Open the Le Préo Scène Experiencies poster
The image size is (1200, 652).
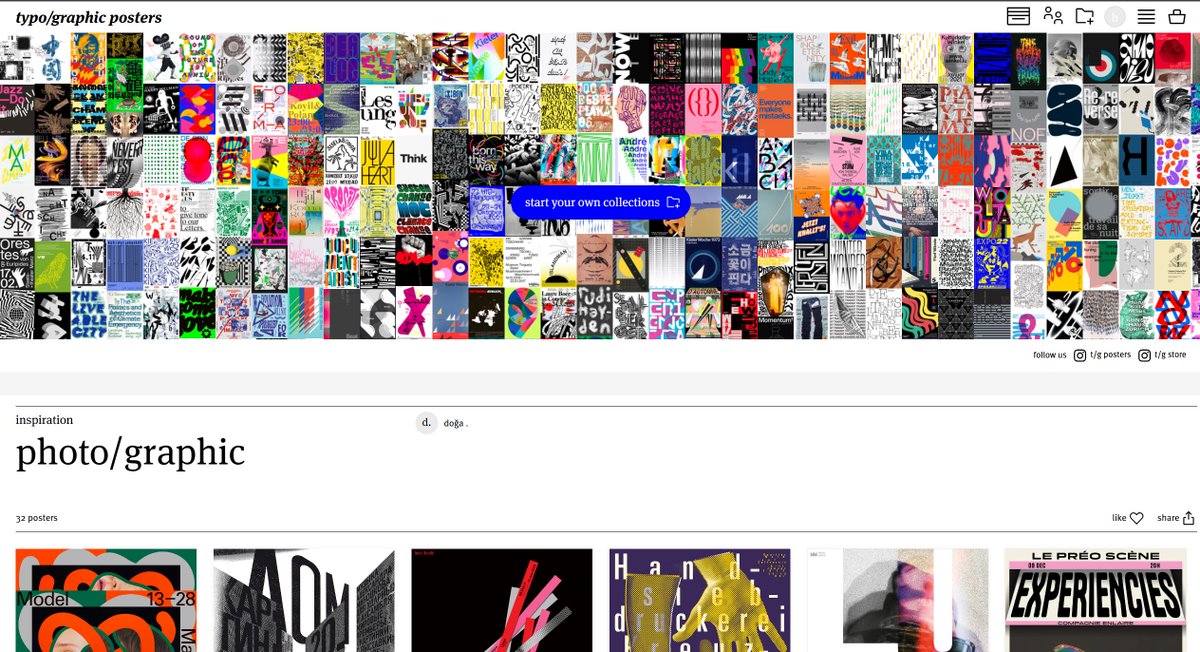[1096, 600]
